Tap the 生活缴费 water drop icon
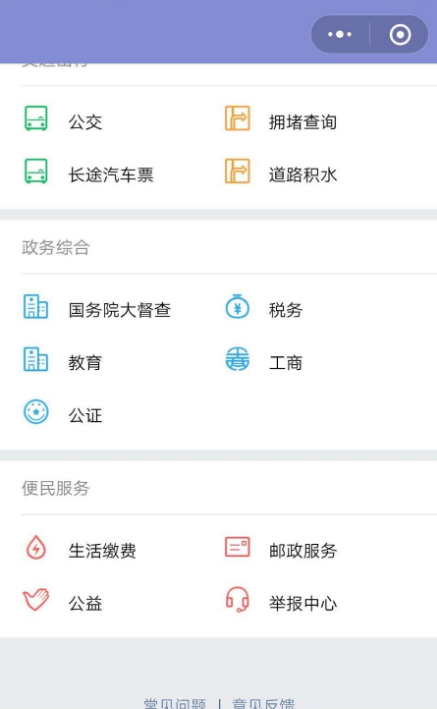 [36, 547]
